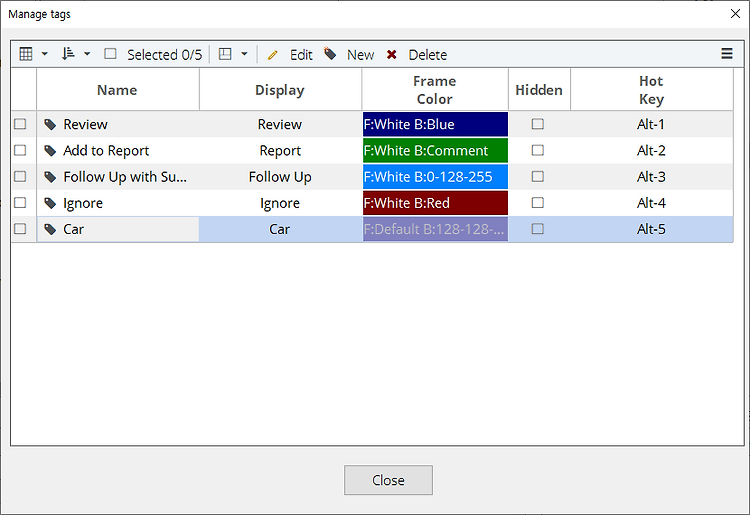Click the Alt-5 hot key cell
The height and width of the screenshot is (515, 750).
pyautogui.click(x=651, y=229)
